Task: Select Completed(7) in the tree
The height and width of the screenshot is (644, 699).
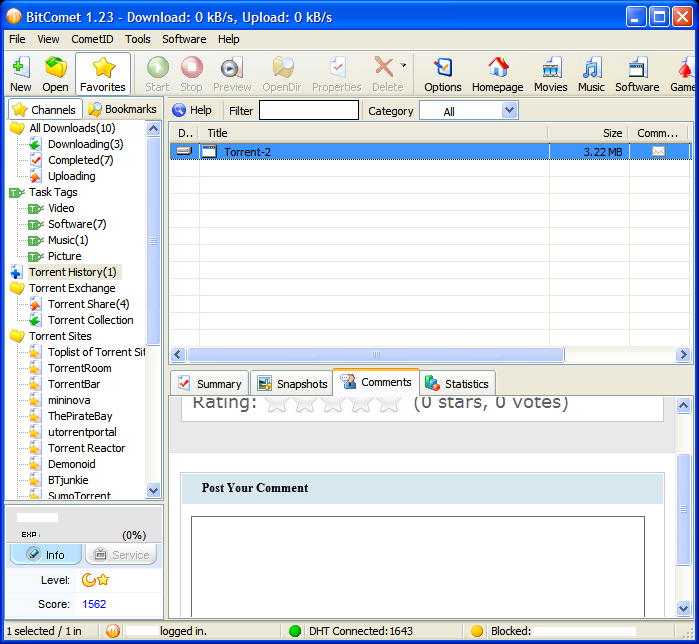Action: click(x=81, y=160)
